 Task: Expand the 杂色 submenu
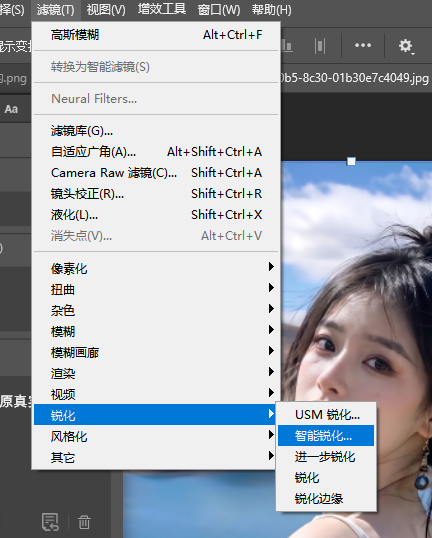(156, 310)
